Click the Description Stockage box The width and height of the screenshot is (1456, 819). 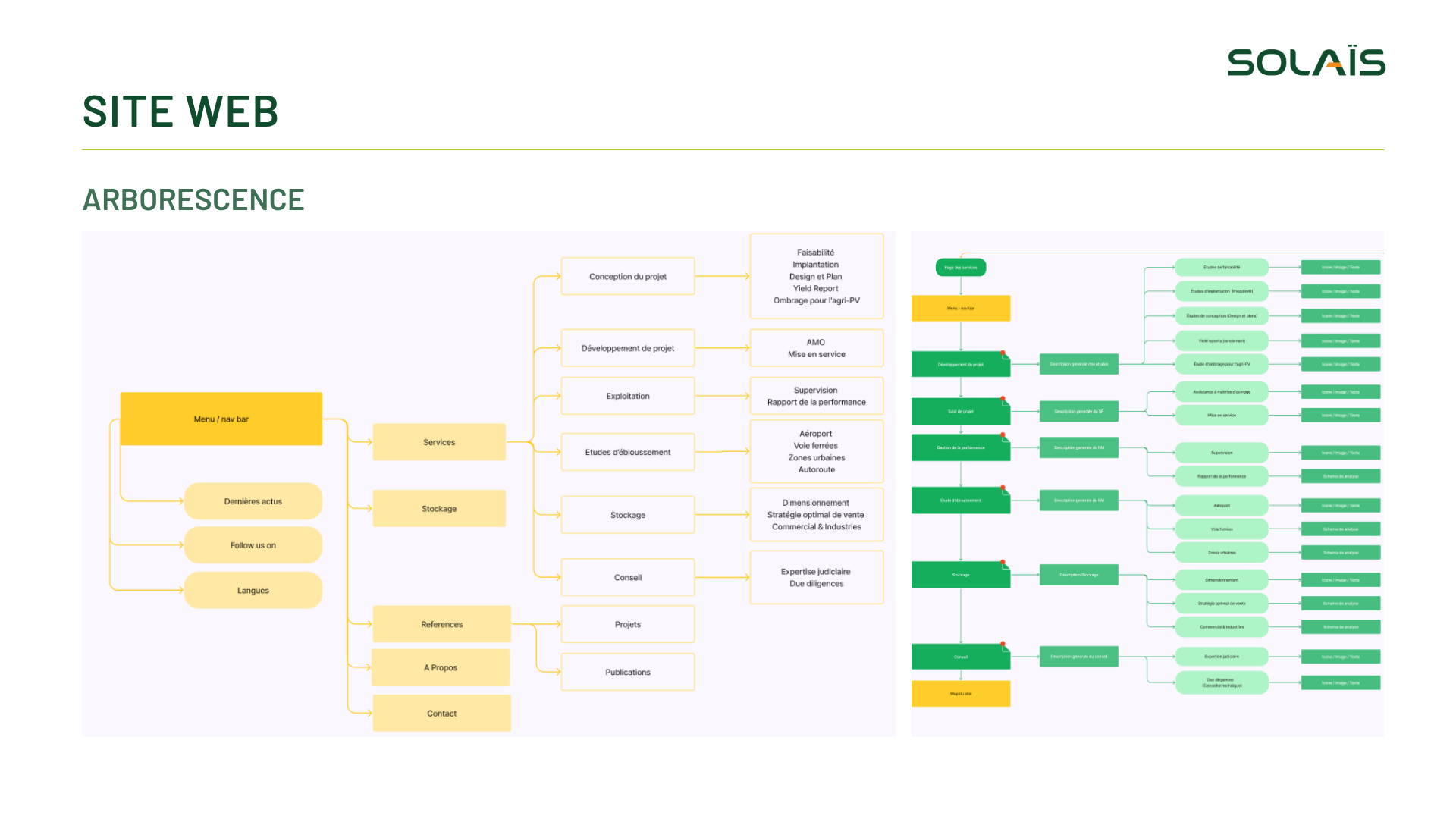pos(1078,575)
